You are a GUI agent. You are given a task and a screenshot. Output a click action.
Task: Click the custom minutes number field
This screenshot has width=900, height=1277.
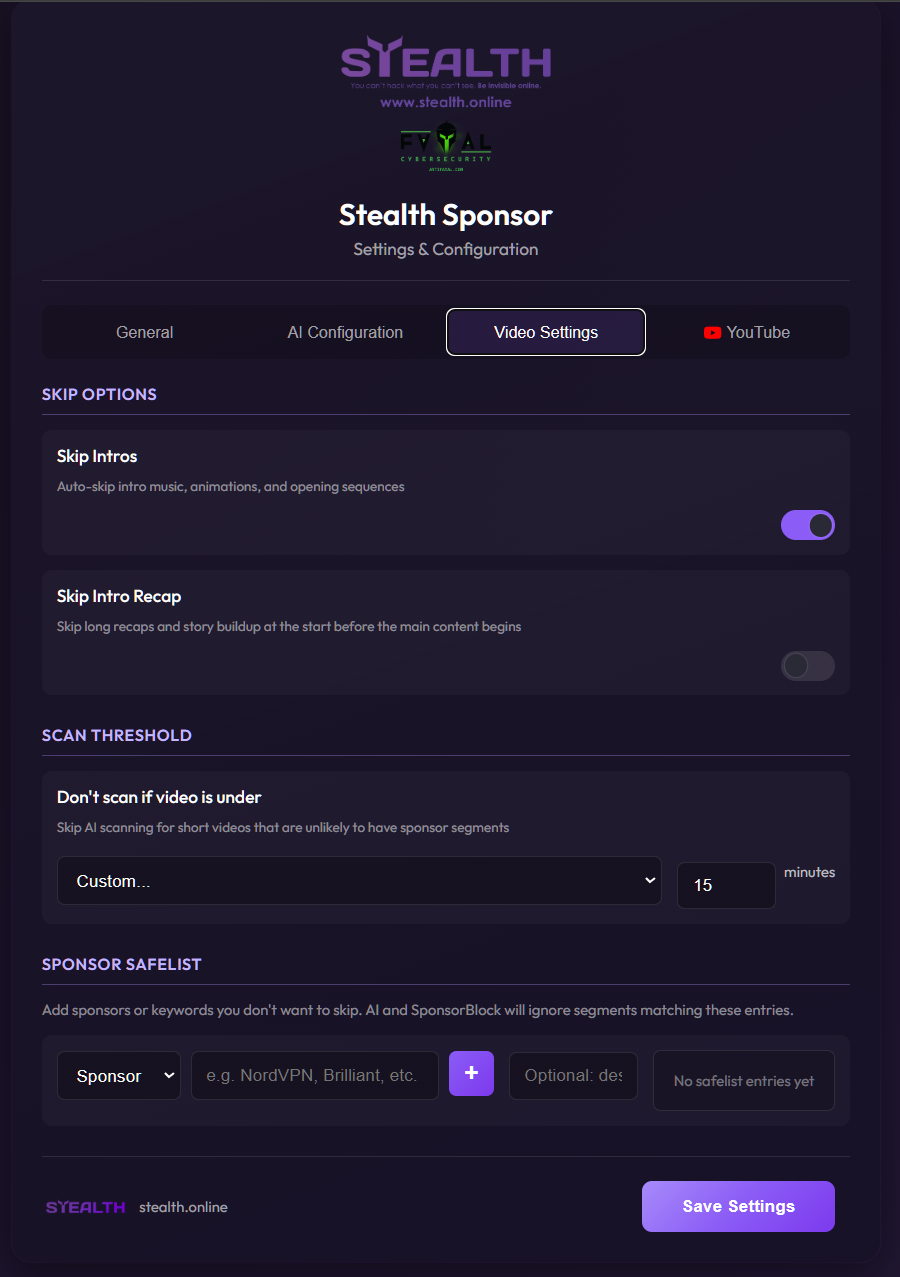[726, 885]
